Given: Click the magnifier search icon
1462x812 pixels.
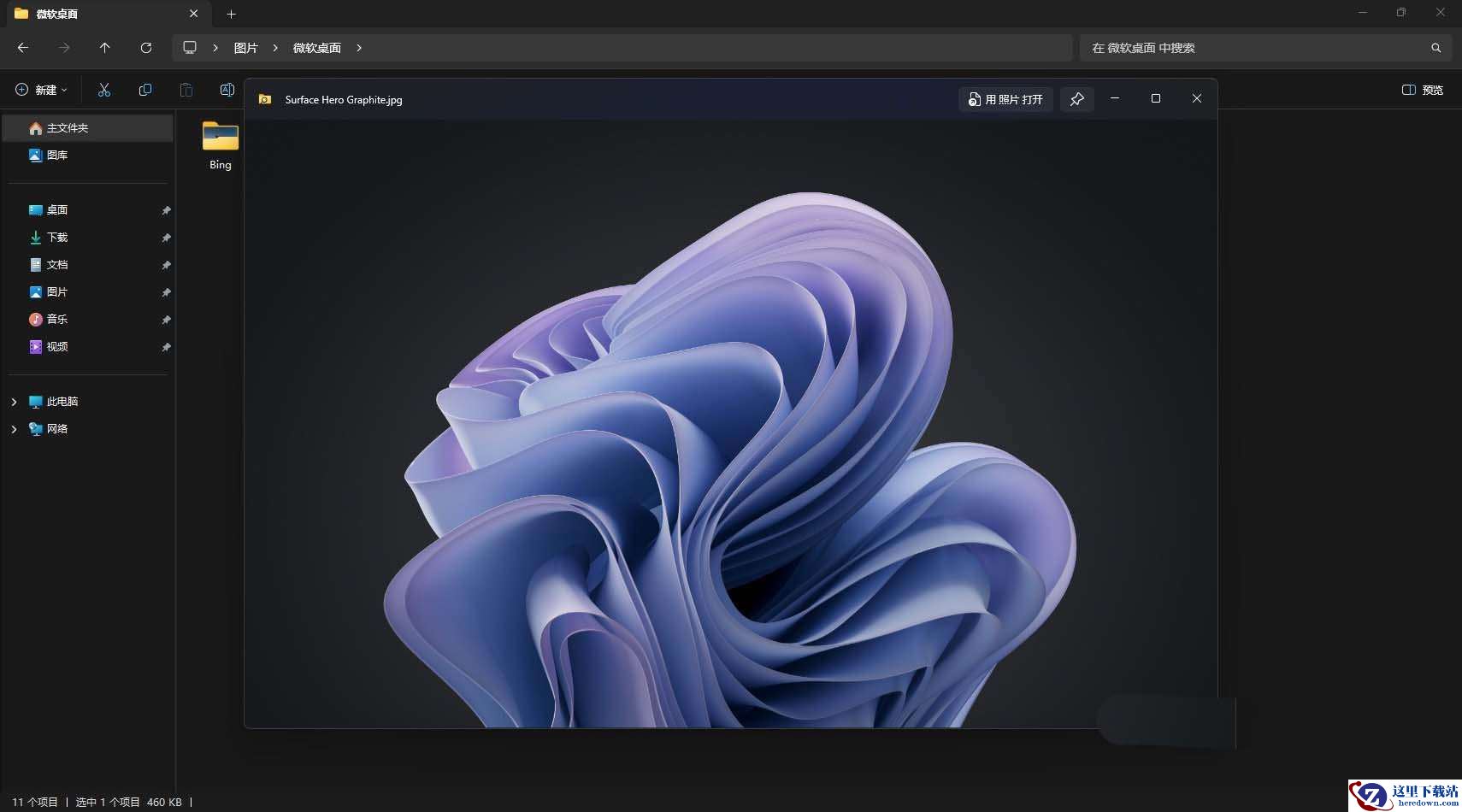Looking at the screenshot, I should point(1436,48).
